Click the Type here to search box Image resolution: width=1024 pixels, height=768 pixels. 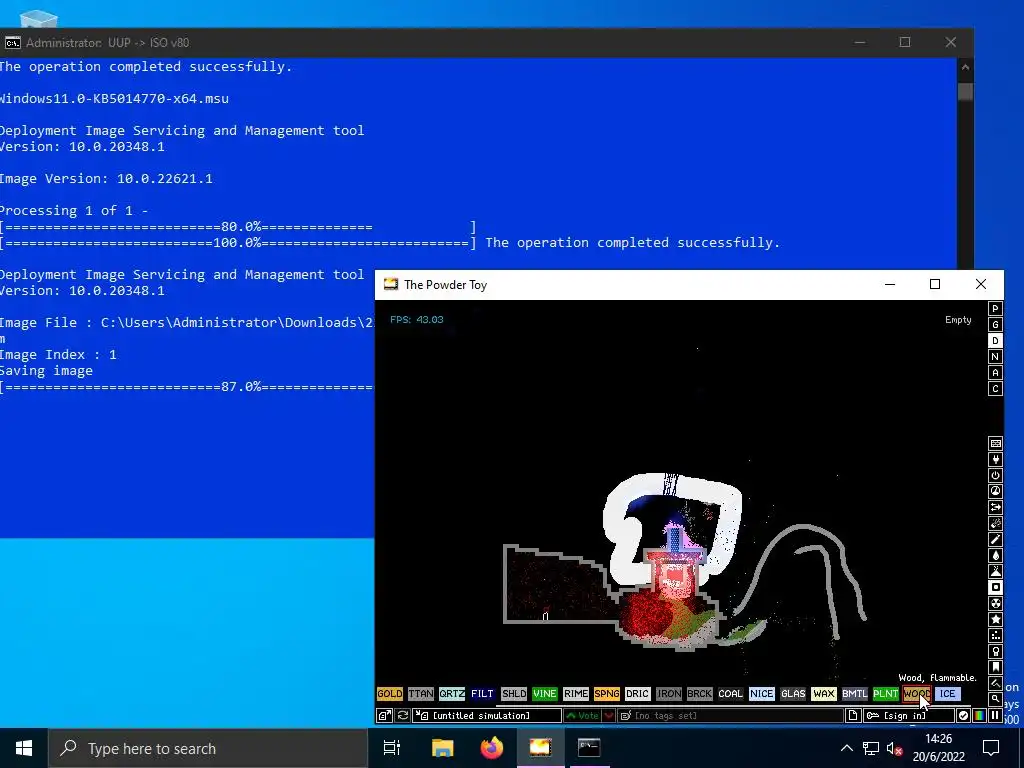tap(208, 748)
